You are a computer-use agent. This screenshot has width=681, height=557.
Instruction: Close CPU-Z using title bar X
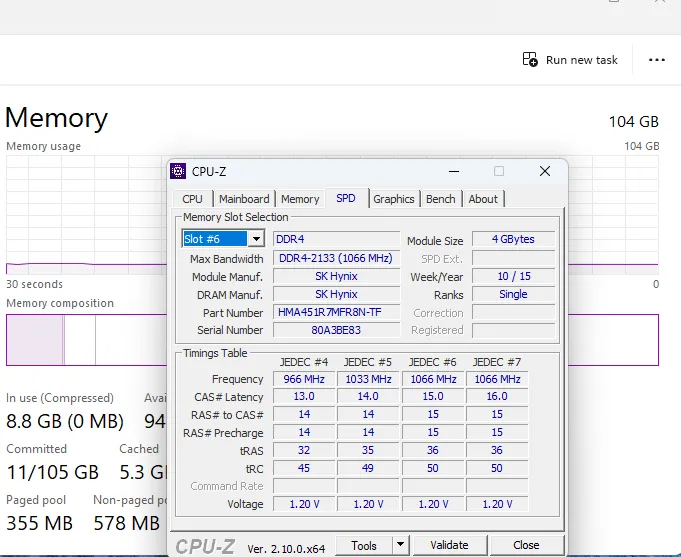point(545,171)
